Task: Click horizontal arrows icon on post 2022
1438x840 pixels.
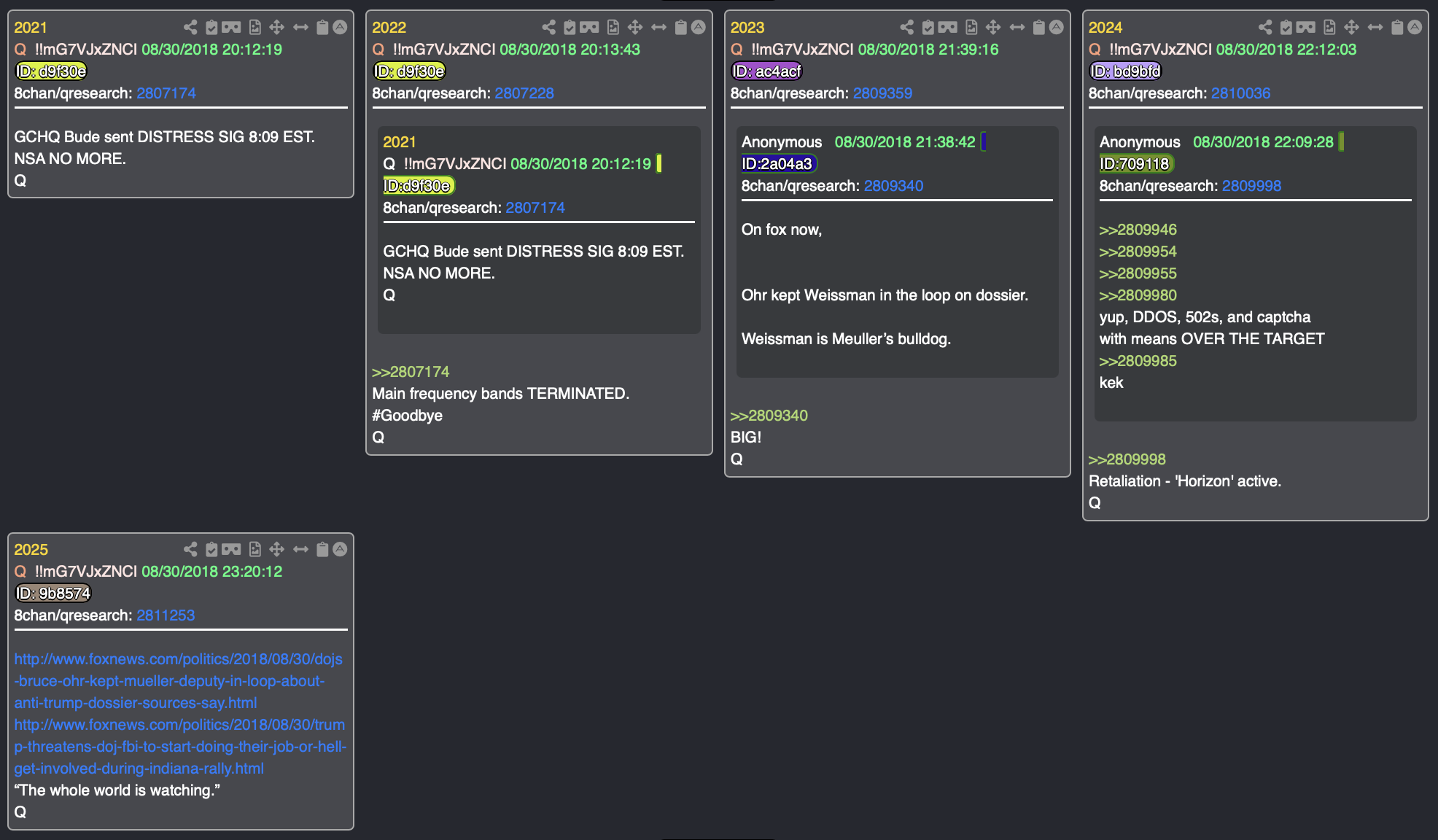Action: (658, 27)
